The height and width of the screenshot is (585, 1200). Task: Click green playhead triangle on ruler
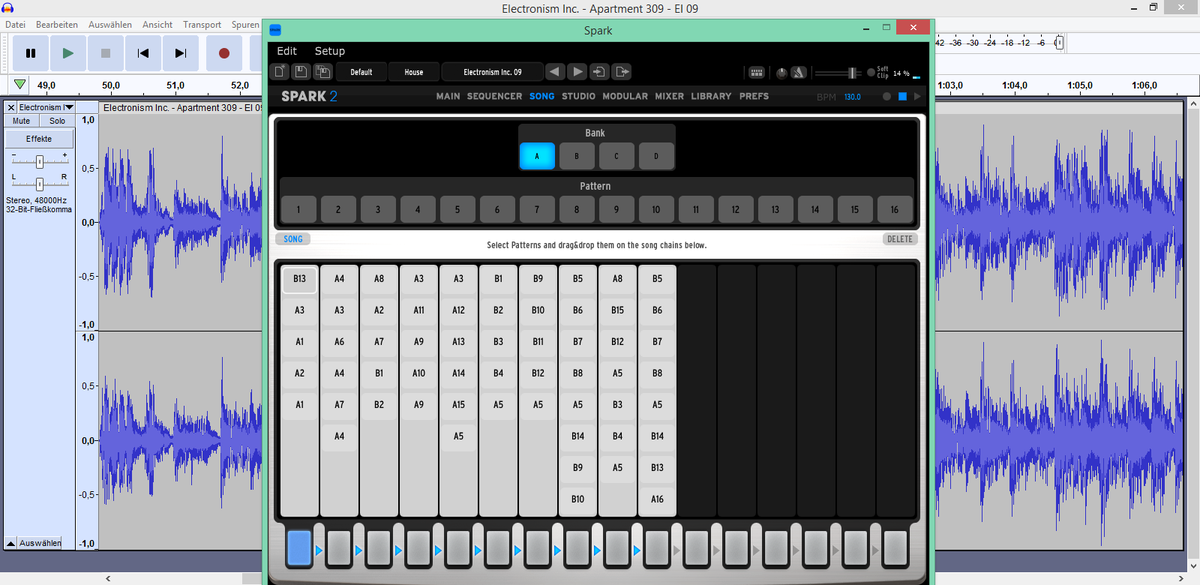pyautogui.click(x=20, y=85)
